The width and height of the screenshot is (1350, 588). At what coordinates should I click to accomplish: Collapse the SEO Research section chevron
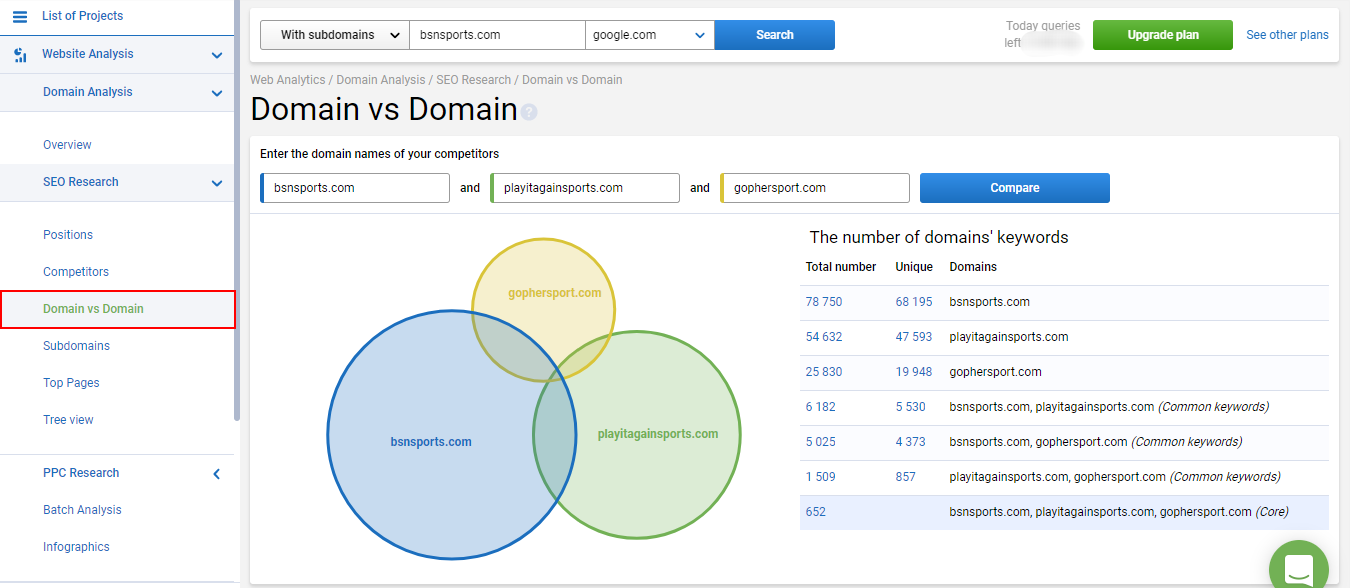tap(217, 183)
